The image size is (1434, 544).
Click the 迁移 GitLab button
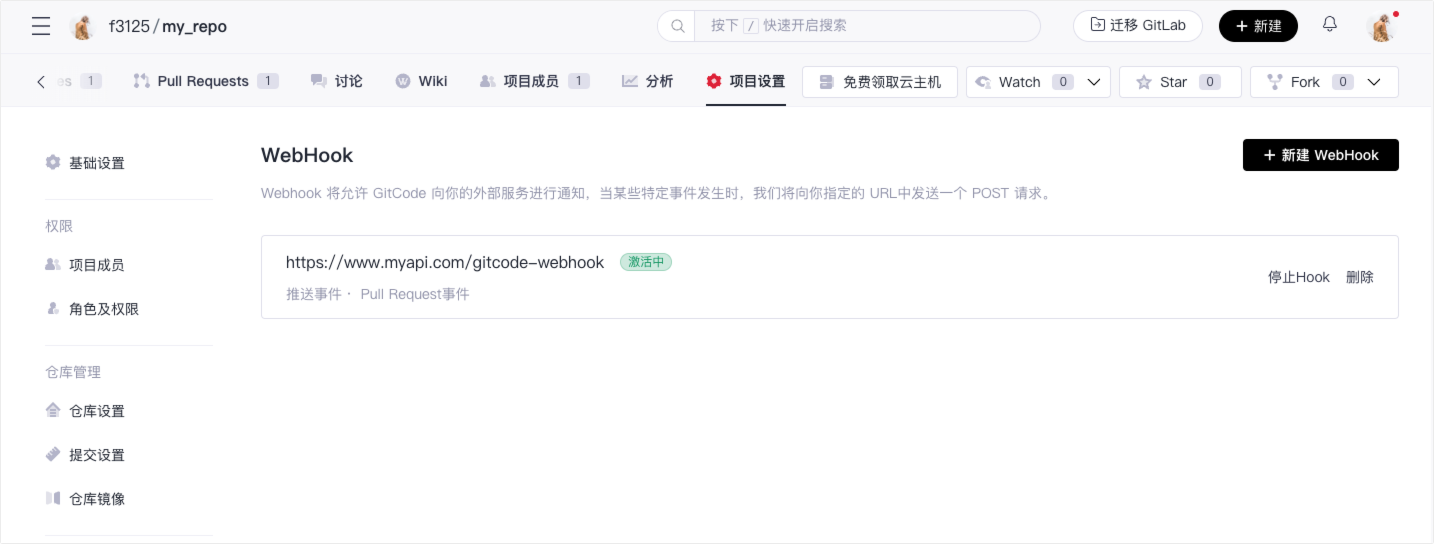[1137, 26]
